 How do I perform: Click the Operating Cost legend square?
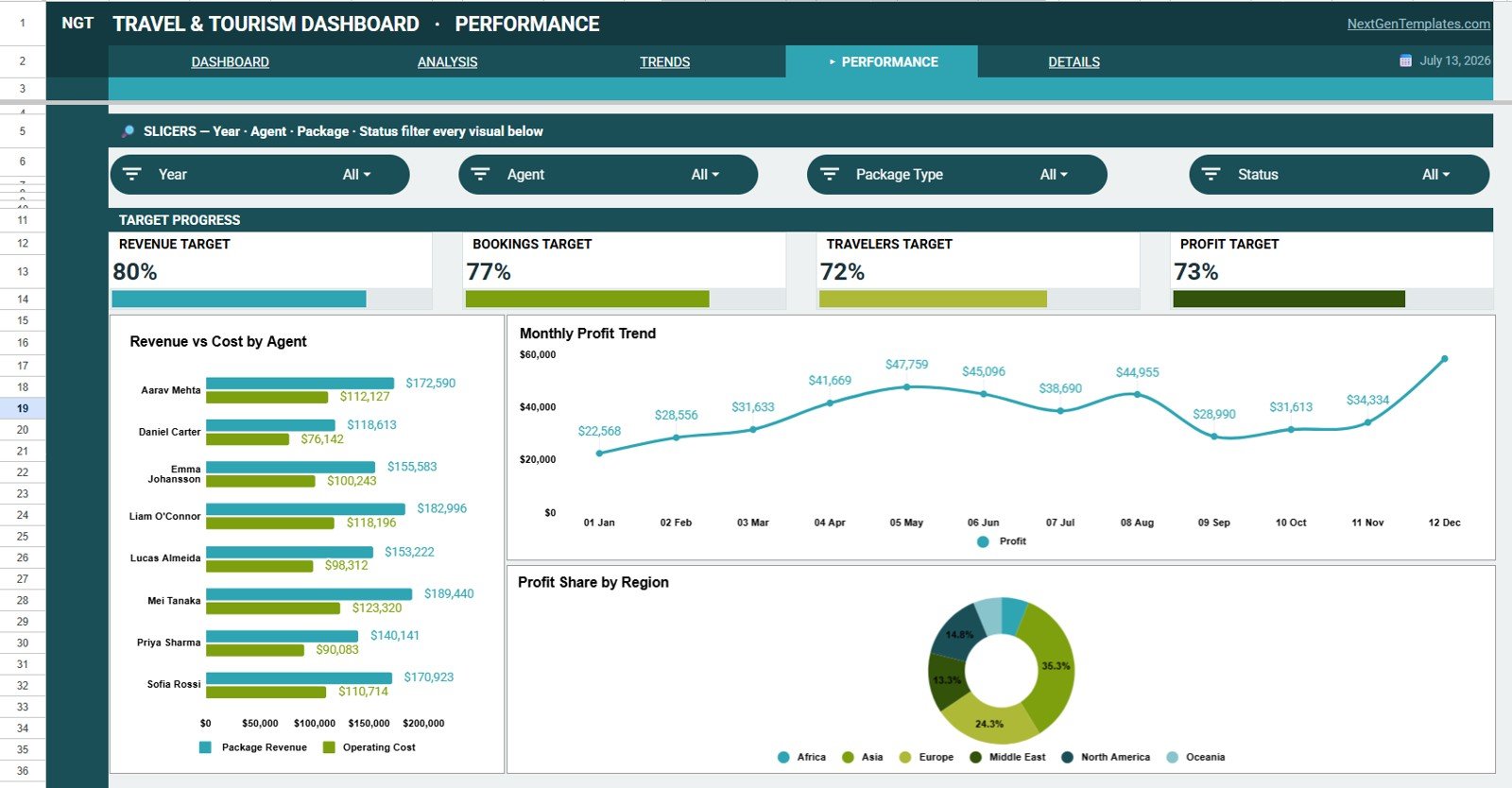pyautogui.click(x=329, y=747)
